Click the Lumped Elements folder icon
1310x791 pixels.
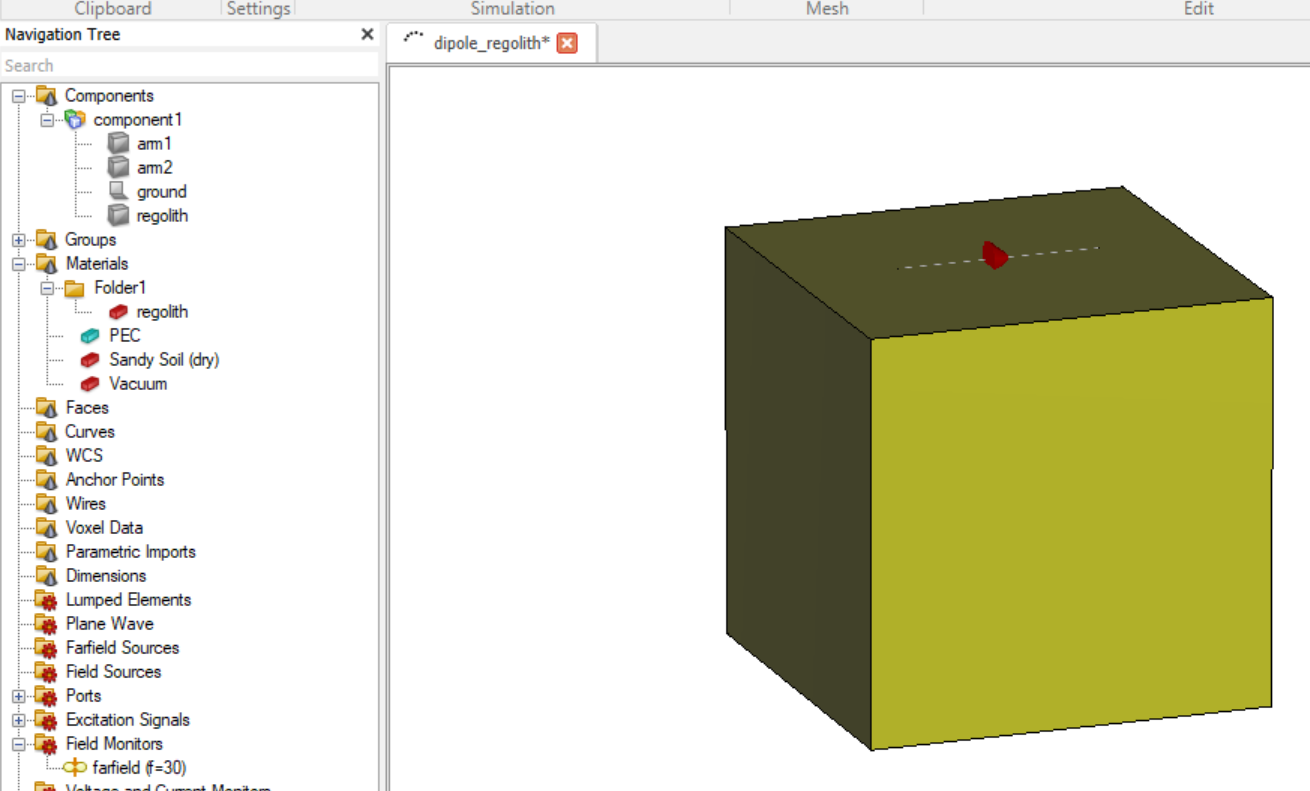click(x=47, y=600)
